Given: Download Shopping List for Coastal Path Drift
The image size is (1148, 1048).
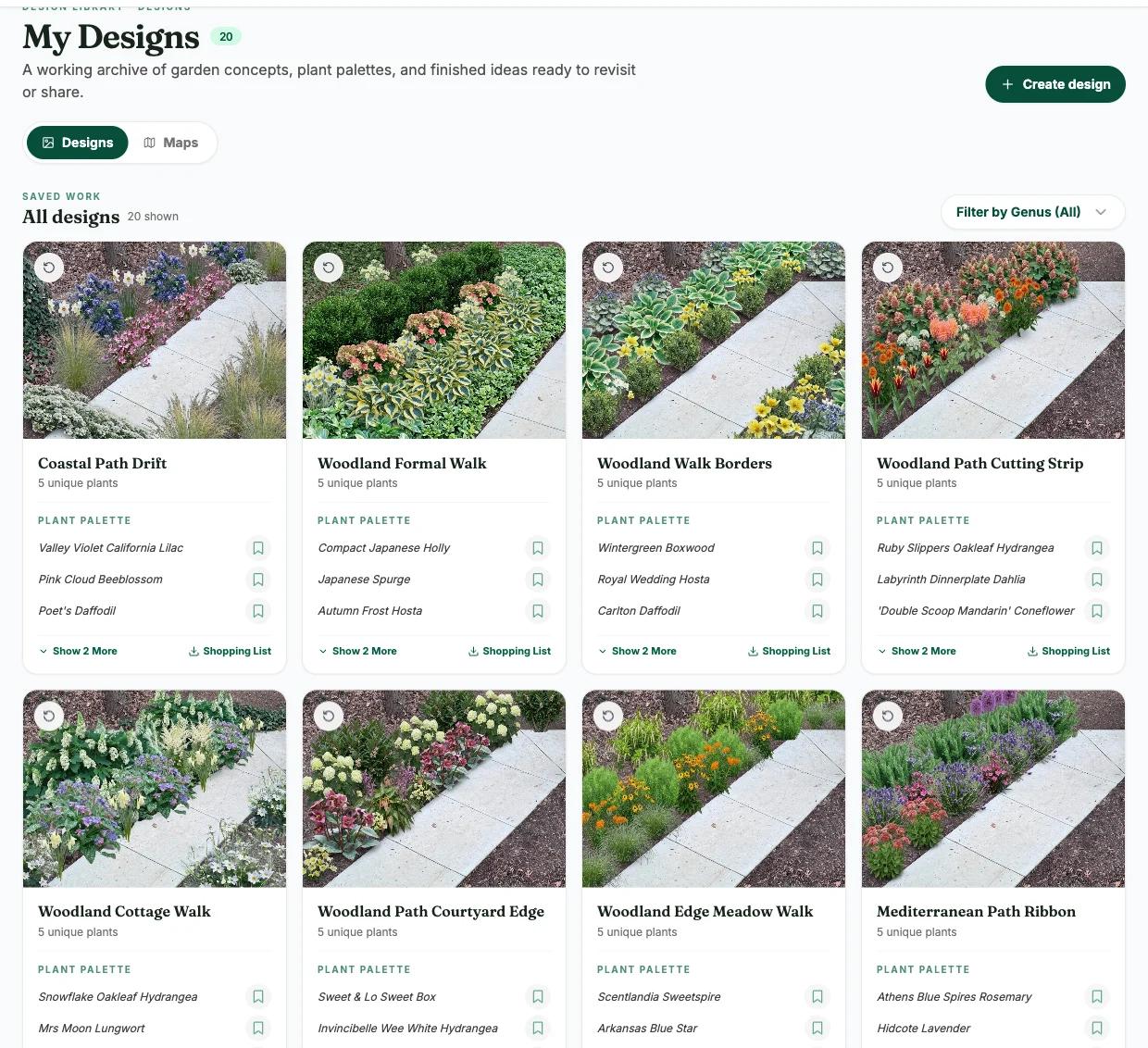Looking at the screenshot, I should click(x=230, y=651).
